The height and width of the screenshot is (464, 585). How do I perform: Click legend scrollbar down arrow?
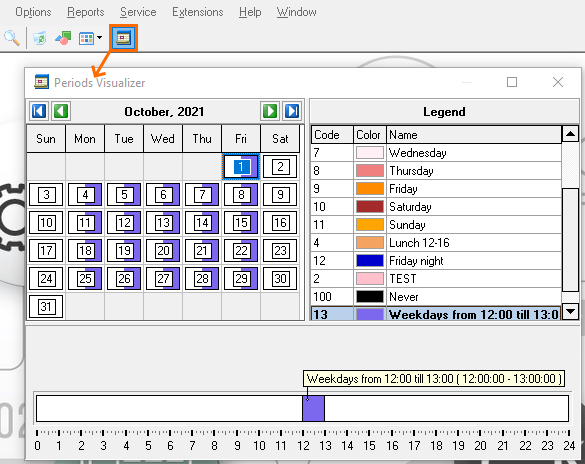pos(570,311)
